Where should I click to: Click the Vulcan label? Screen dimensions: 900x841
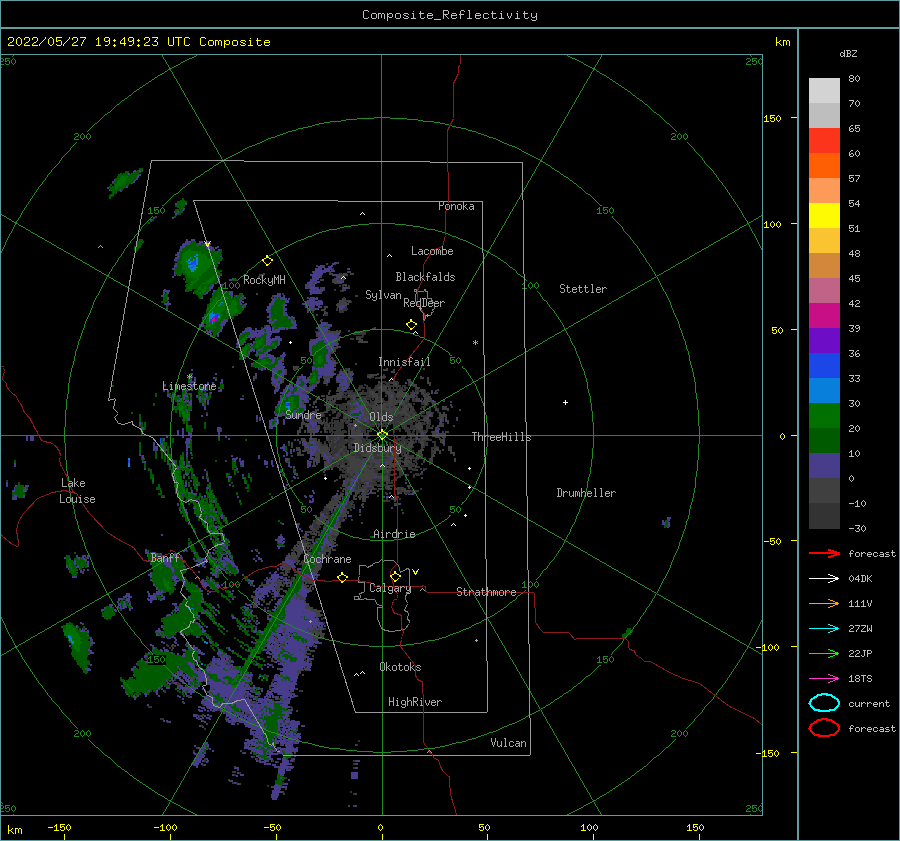click(x=508, y=743)
